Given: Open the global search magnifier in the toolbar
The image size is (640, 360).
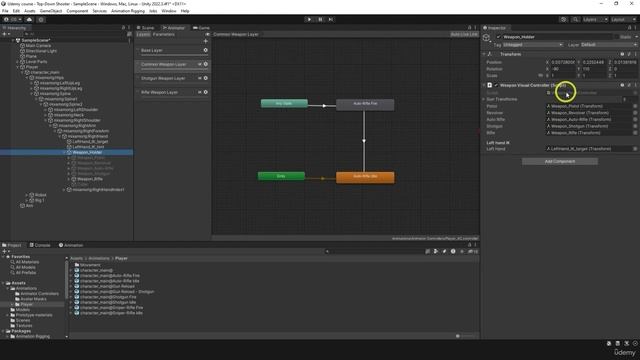Looking at the screenshot, I should coord(575,19).
